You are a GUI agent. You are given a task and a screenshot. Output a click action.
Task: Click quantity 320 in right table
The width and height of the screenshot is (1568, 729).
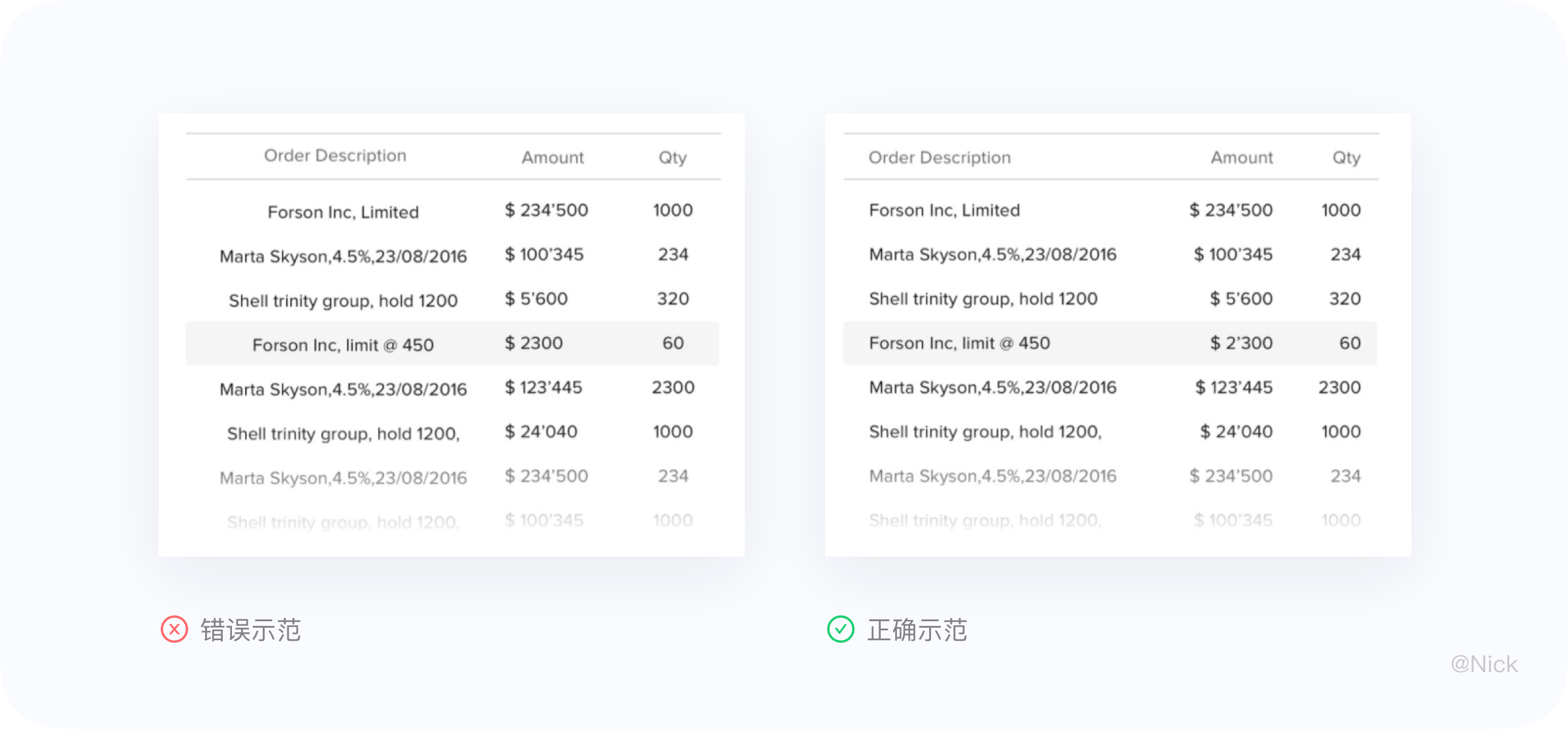coord(1345,299)
